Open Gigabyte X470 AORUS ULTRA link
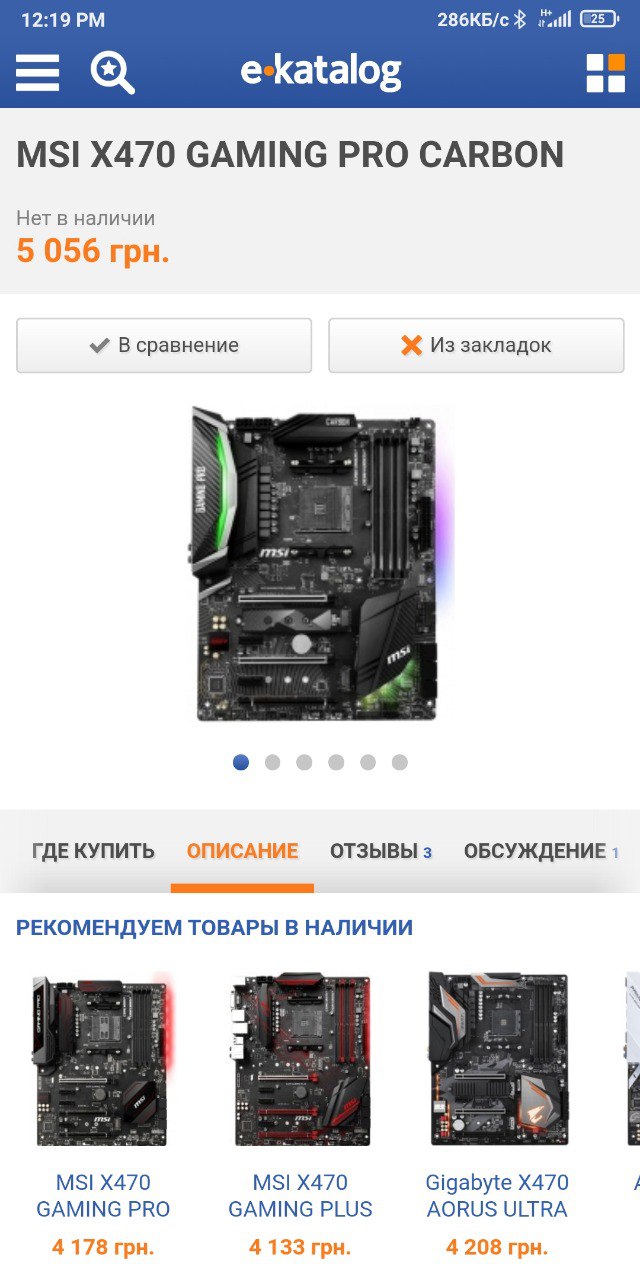 click(x=497, y=1196)
